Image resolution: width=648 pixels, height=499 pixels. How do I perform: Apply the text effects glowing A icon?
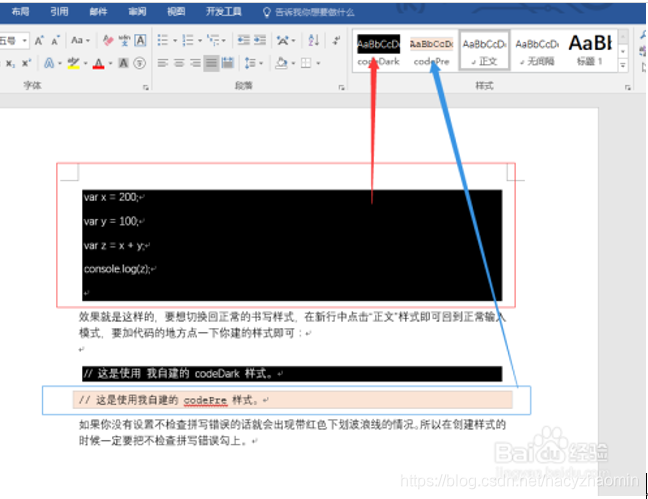(x=49, y=63)
